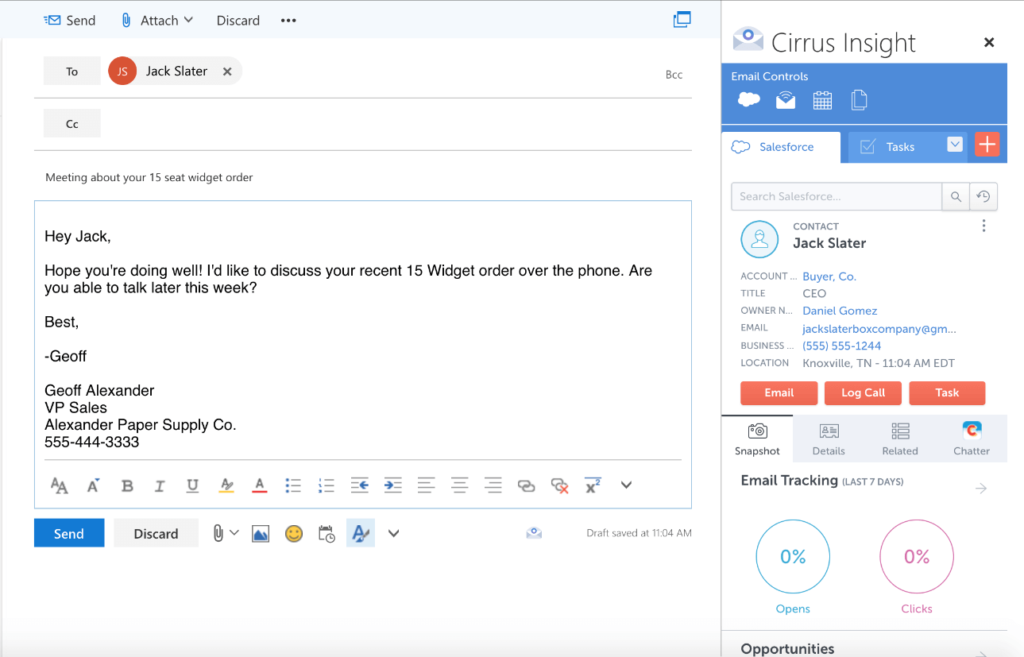Viewport: 1024px width, 657px height.
Task: Click the Cc recipients button
Action: 72,123
